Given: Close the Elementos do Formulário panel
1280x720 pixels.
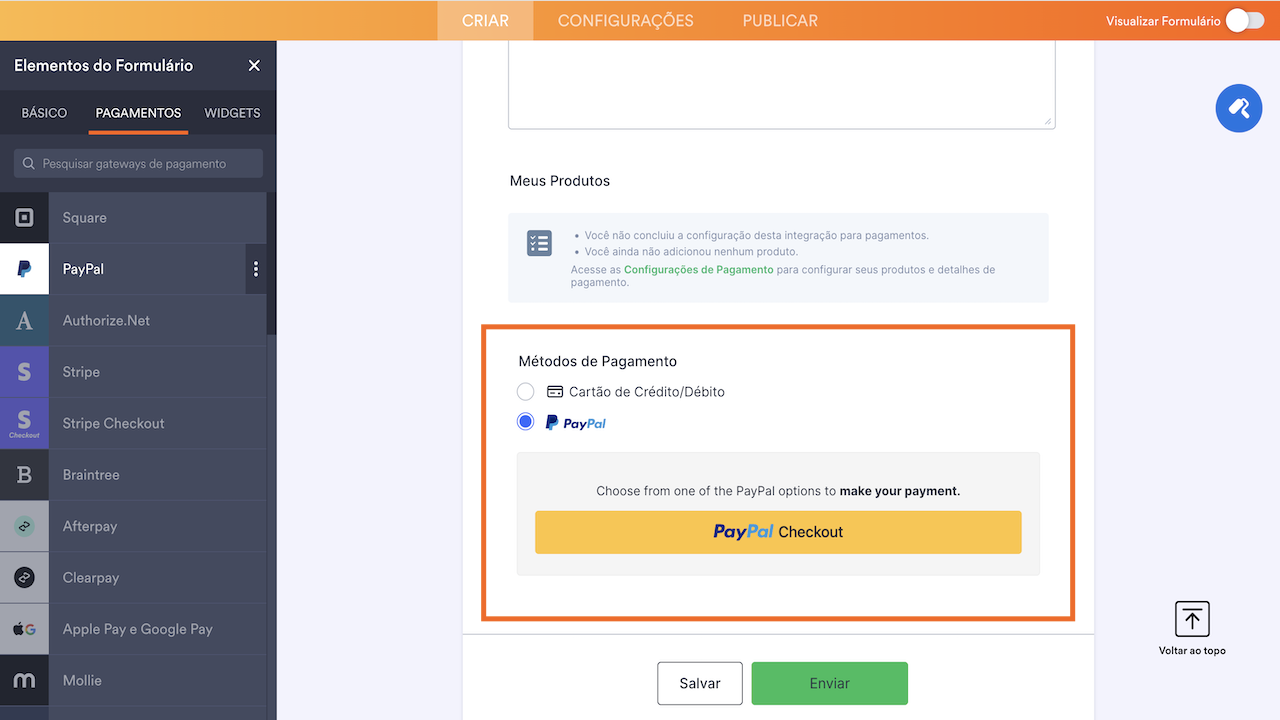Looking at the screenshot, I should [254, 66].
